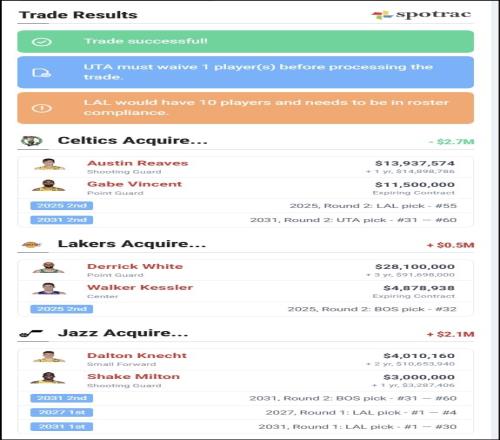This screenshot has height=440, width=500.
Task: Open Gabe Vincent player link
Action: click(135, 184)
